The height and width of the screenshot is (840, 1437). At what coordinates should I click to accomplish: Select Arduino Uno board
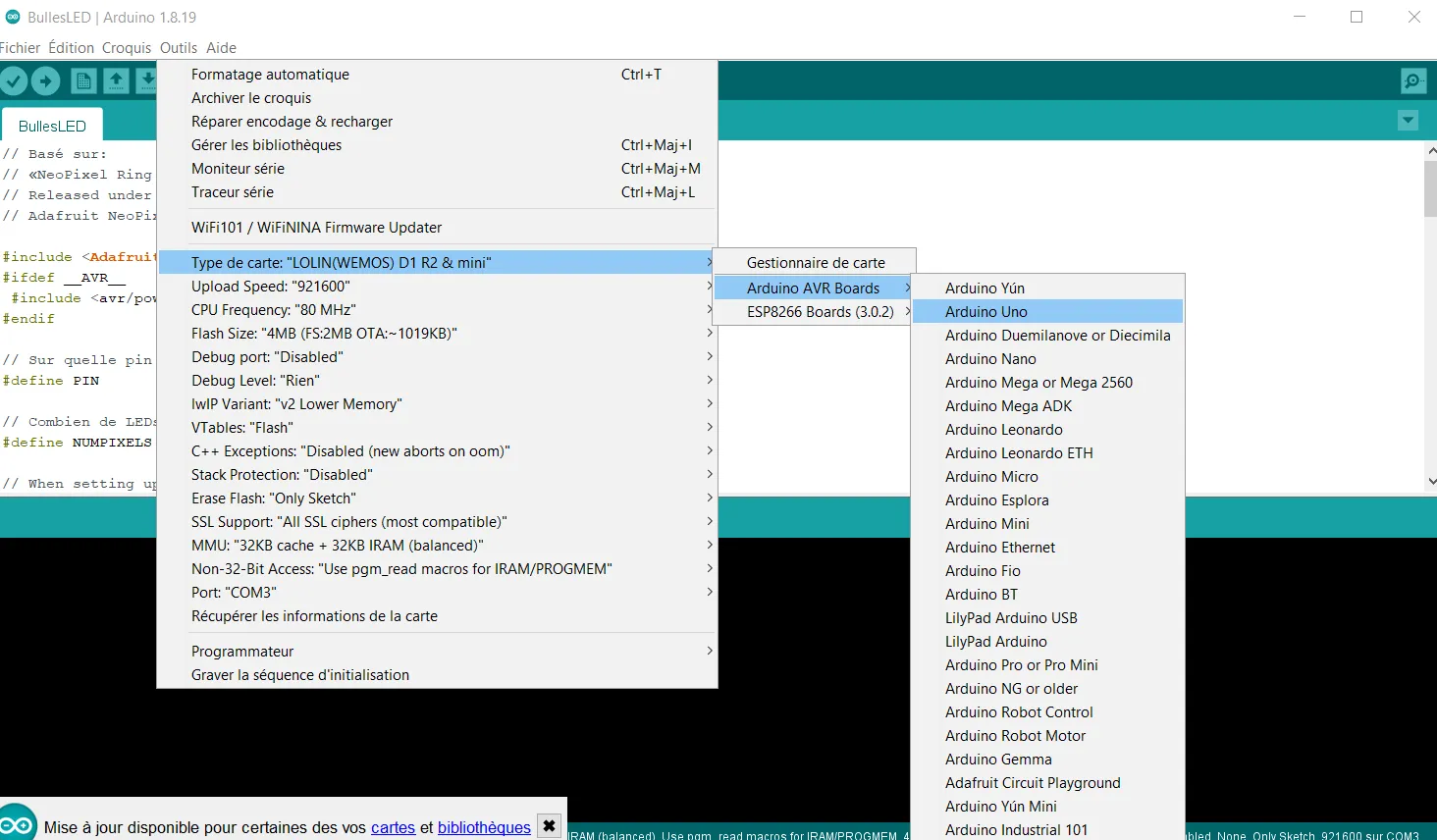coord(1047,312)
